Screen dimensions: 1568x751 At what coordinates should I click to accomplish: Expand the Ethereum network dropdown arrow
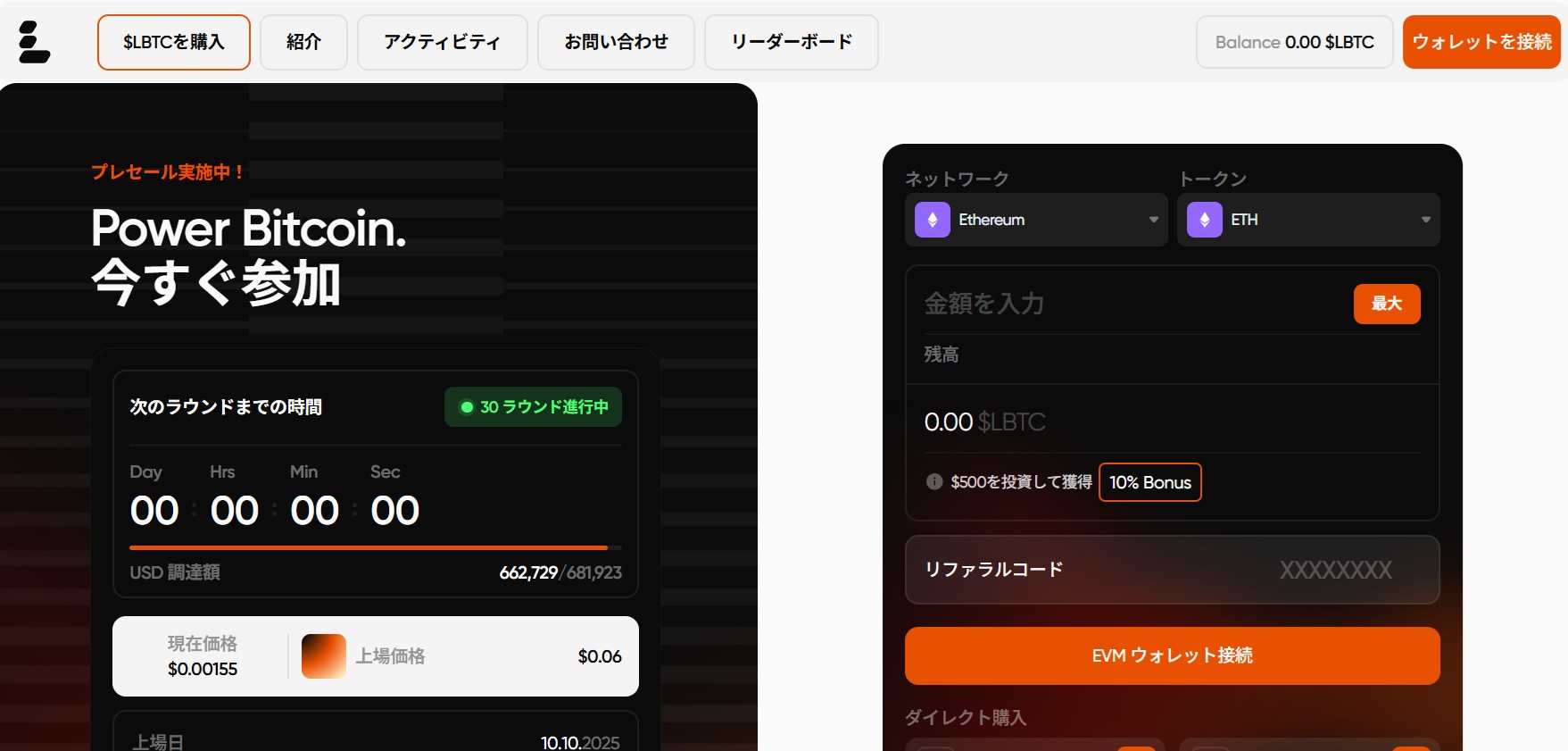pyautogui.click(x=1153, y=220)
